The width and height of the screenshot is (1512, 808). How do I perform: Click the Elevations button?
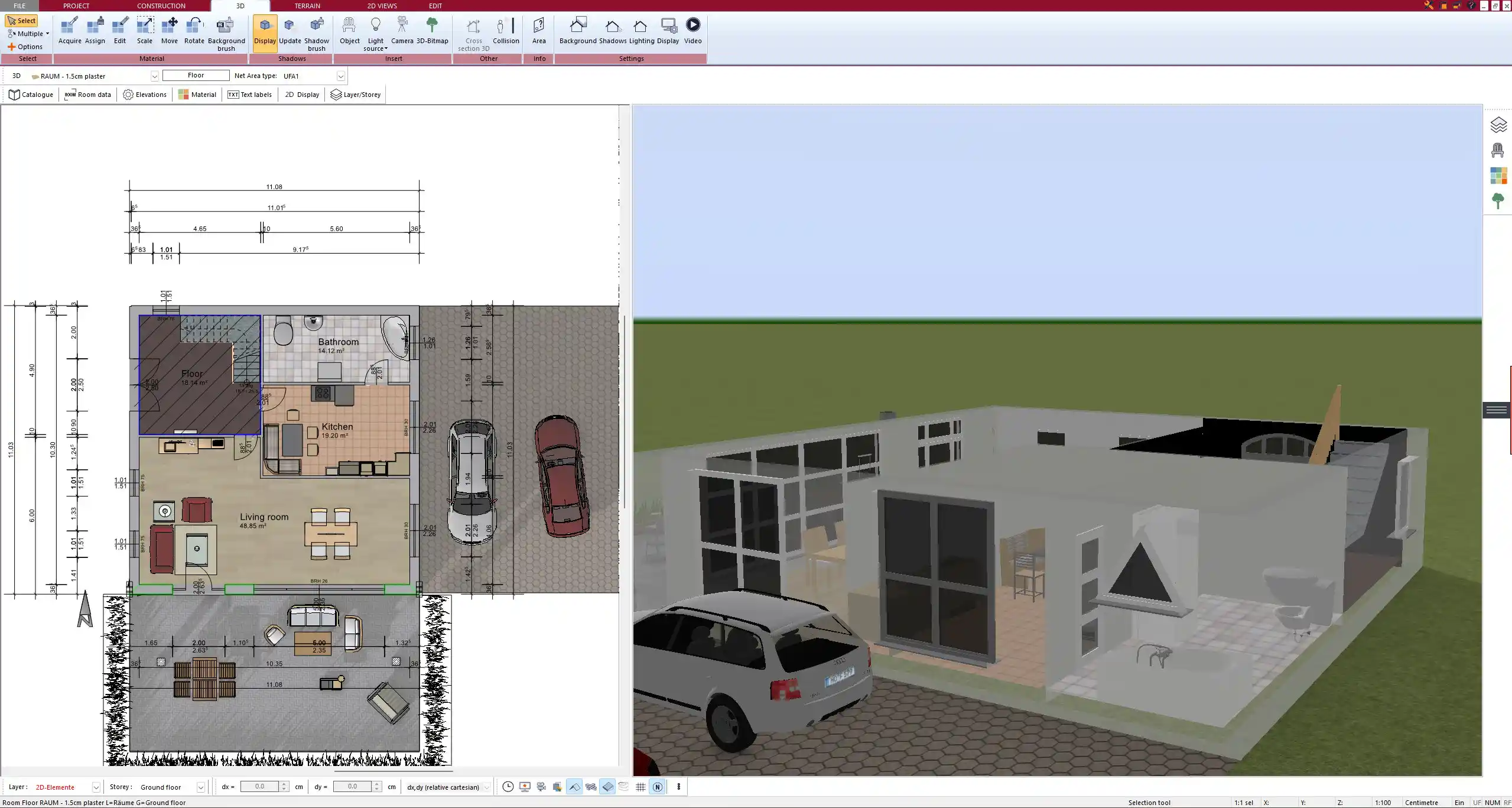coord(145,95)
